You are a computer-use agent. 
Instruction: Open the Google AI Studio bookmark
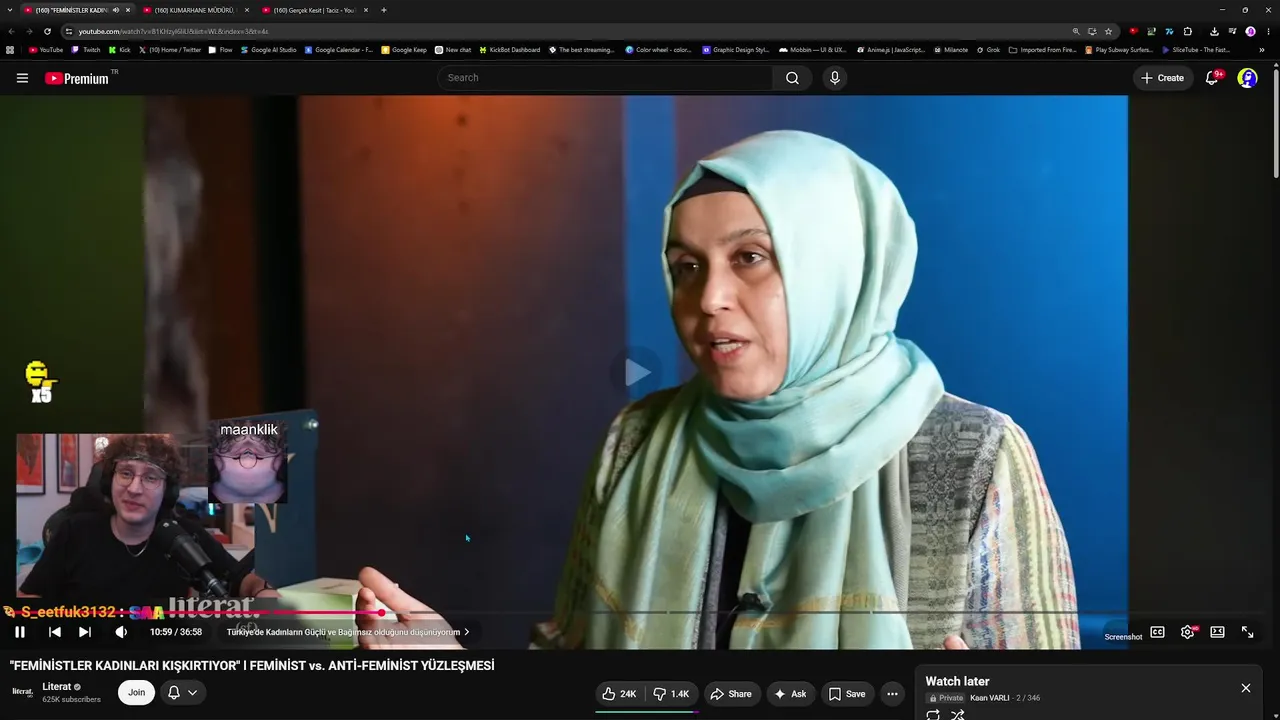pyautogui.click(x=269, y=49)
